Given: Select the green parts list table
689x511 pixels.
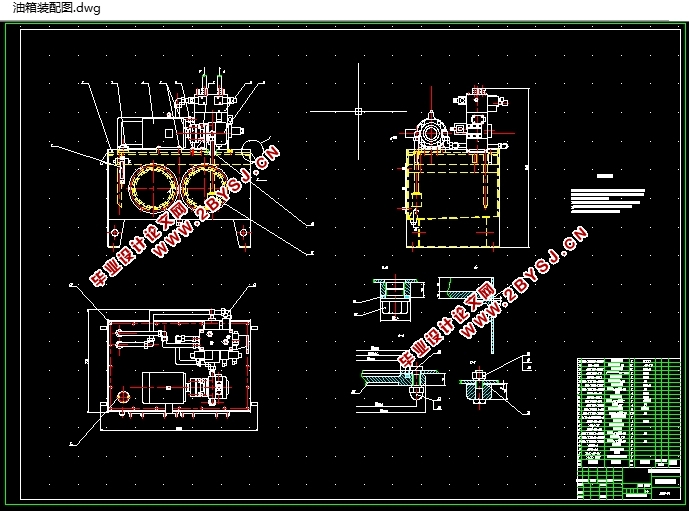Looking at the screenshot, I should [629, 413].
